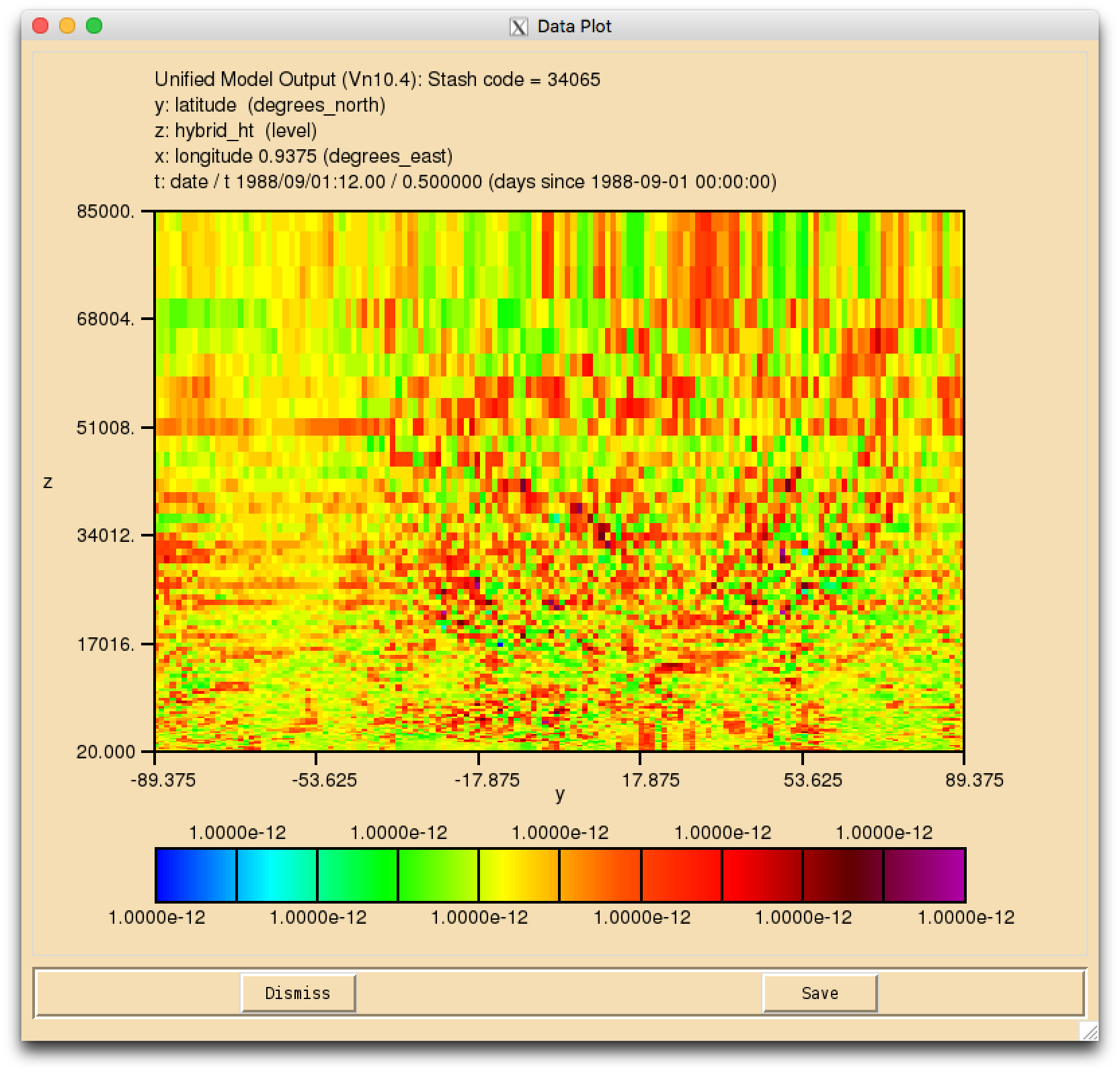Screen dimensions: 1120x1073
Task: Click the 'Data Plot' window title
Action: [574, 27]
